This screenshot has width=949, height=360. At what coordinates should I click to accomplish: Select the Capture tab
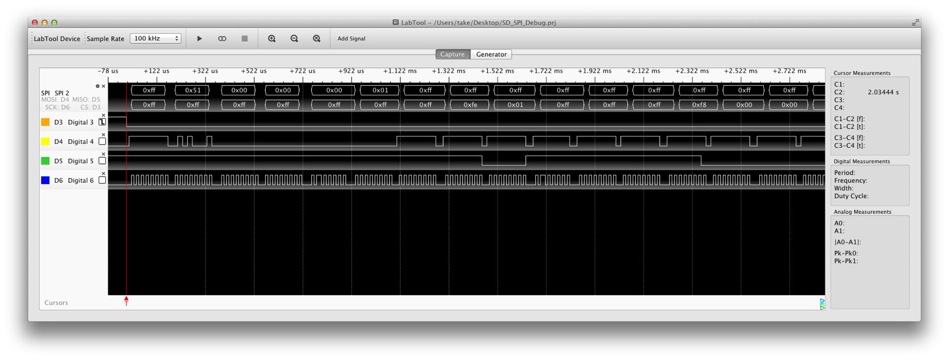tap(453, 54)
